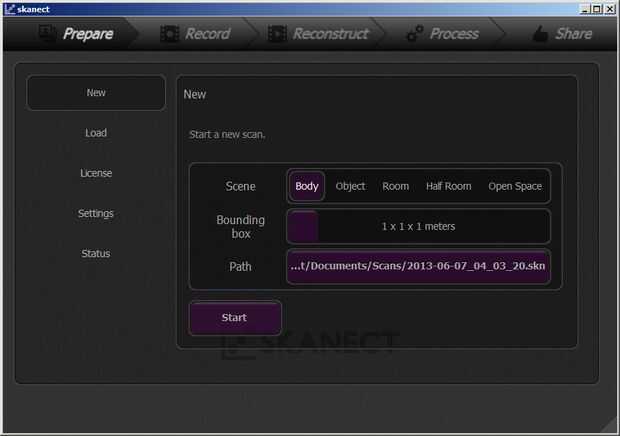The image size is (620, 436).
Task: Click the 'New' panel heading
Action: 195,94
